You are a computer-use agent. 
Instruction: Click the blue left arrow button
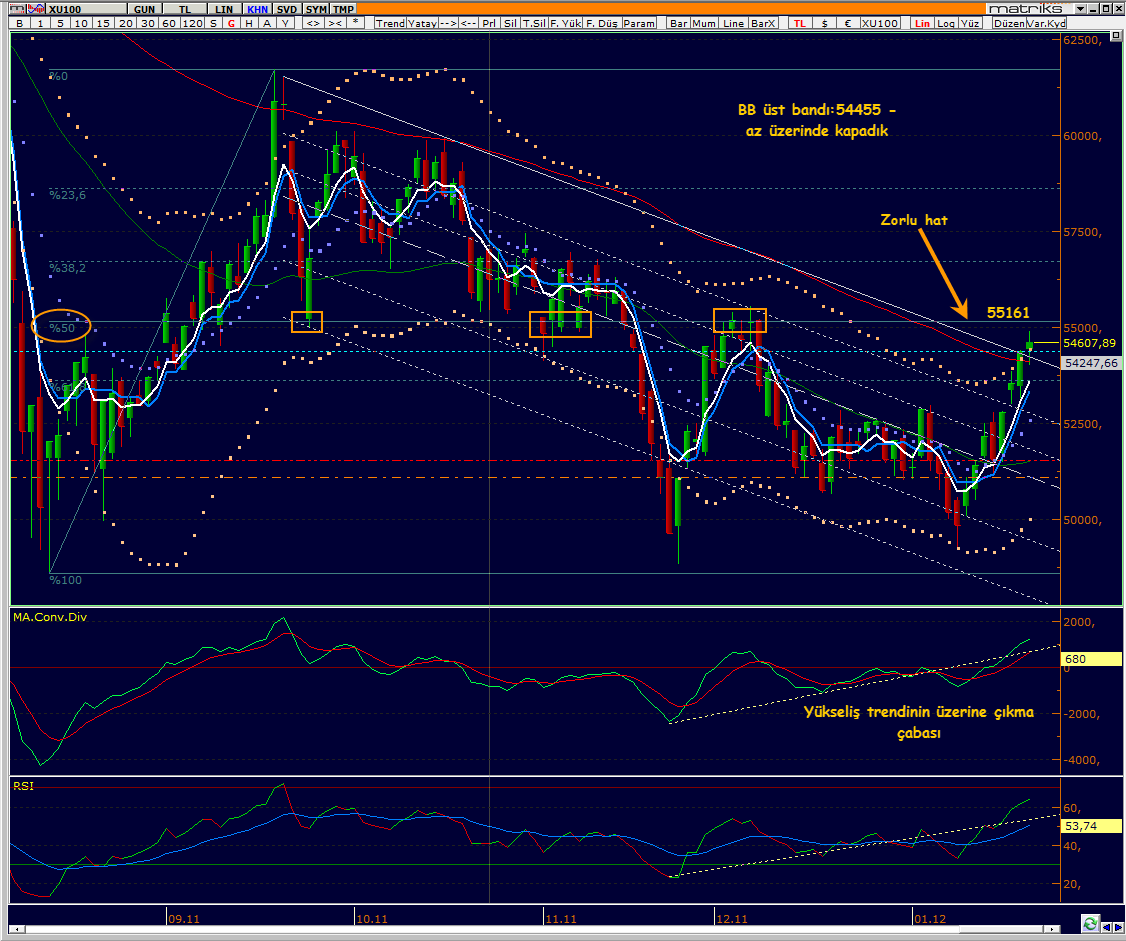(1106, 929)
